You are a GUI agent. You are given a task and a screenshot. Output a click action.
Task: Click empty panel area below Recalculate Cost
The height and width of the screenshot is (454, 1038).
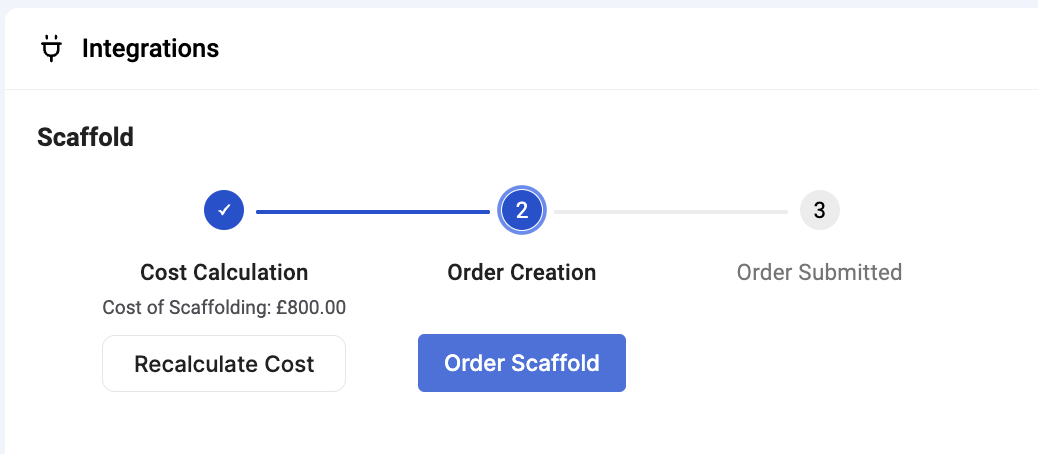(224, 424)
